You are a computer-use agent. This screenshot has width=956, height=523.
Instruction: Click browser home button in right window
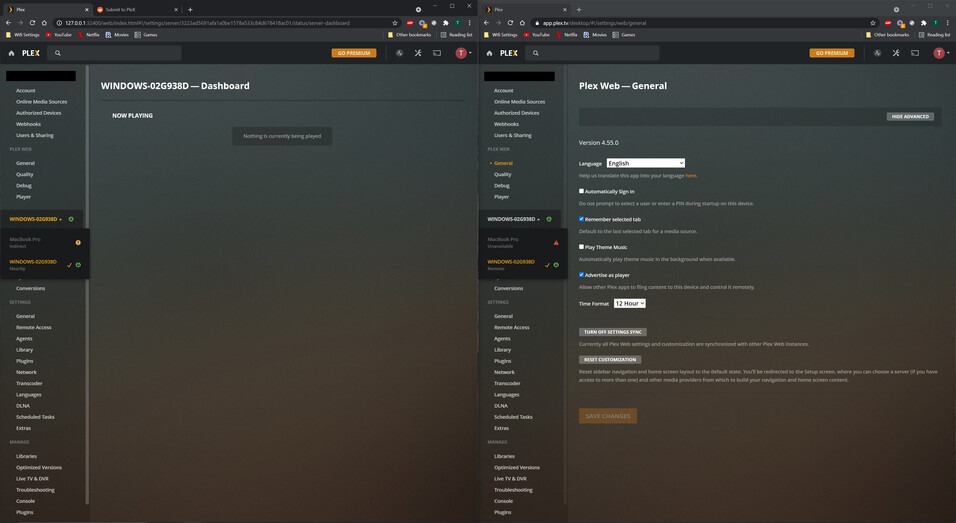coord(522,23)
